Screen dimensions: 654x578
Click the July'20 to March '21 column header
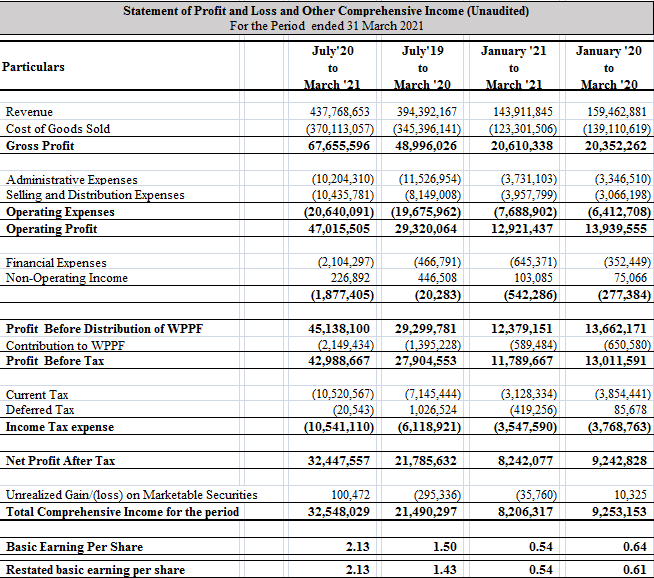[333, 66]
